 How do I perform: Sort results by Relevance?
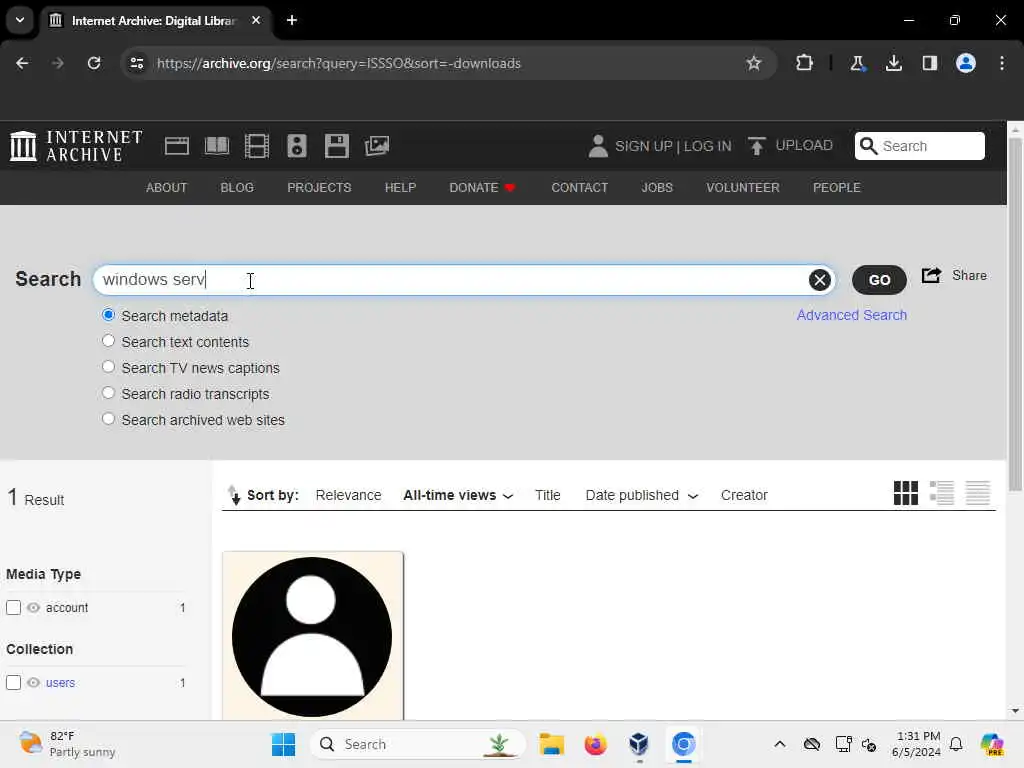[348, 496]
